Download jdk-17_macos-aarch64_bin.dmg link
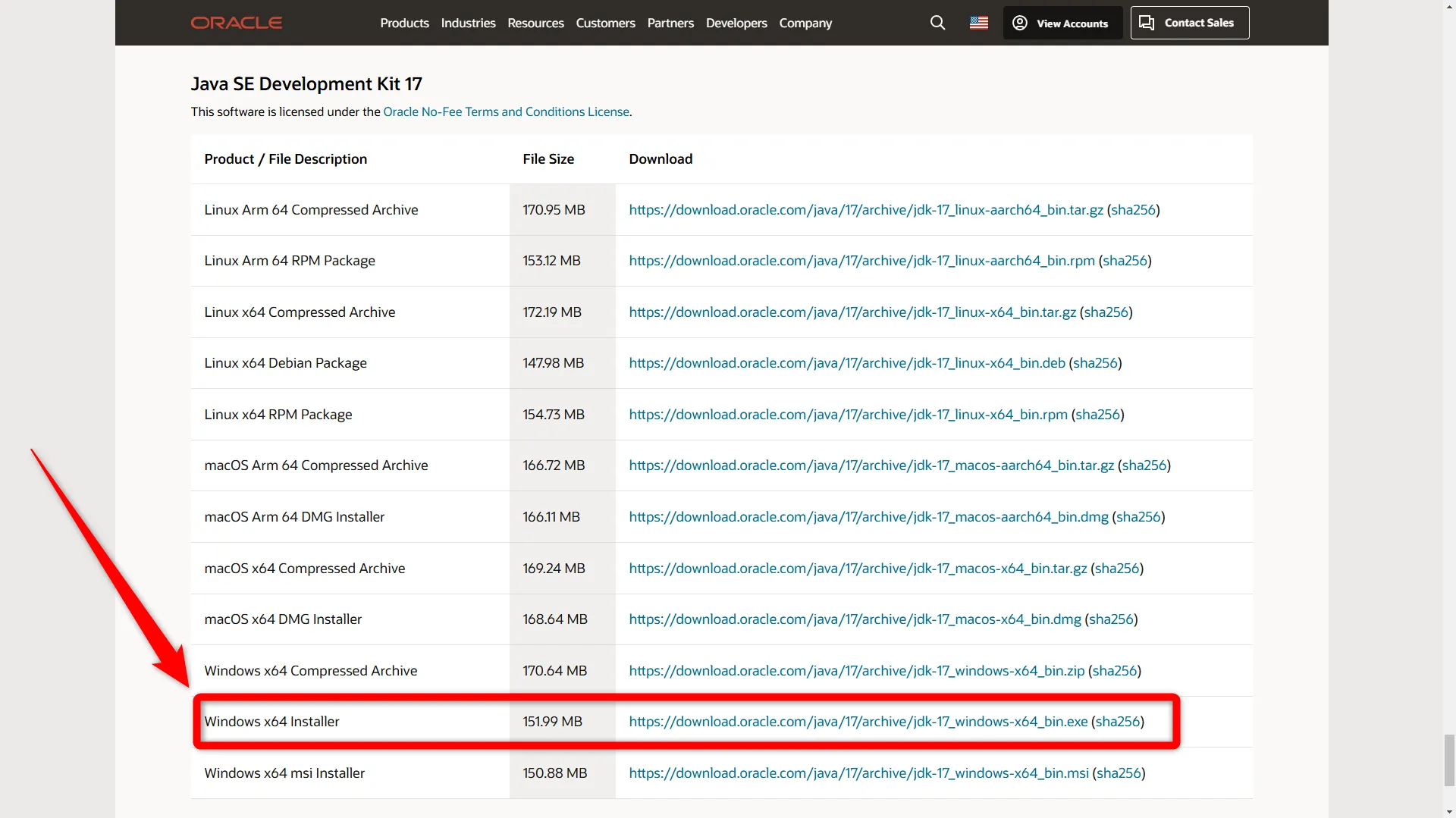 868,517
